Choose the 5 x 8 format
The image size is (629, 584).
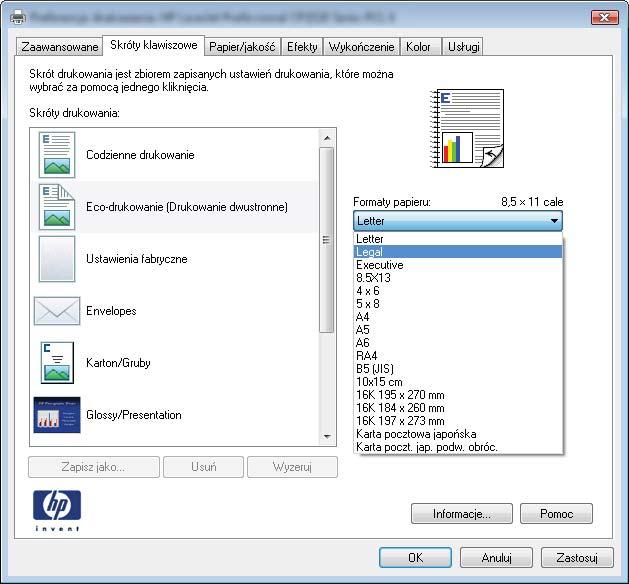pyautogui.click(x=458, y=304)
